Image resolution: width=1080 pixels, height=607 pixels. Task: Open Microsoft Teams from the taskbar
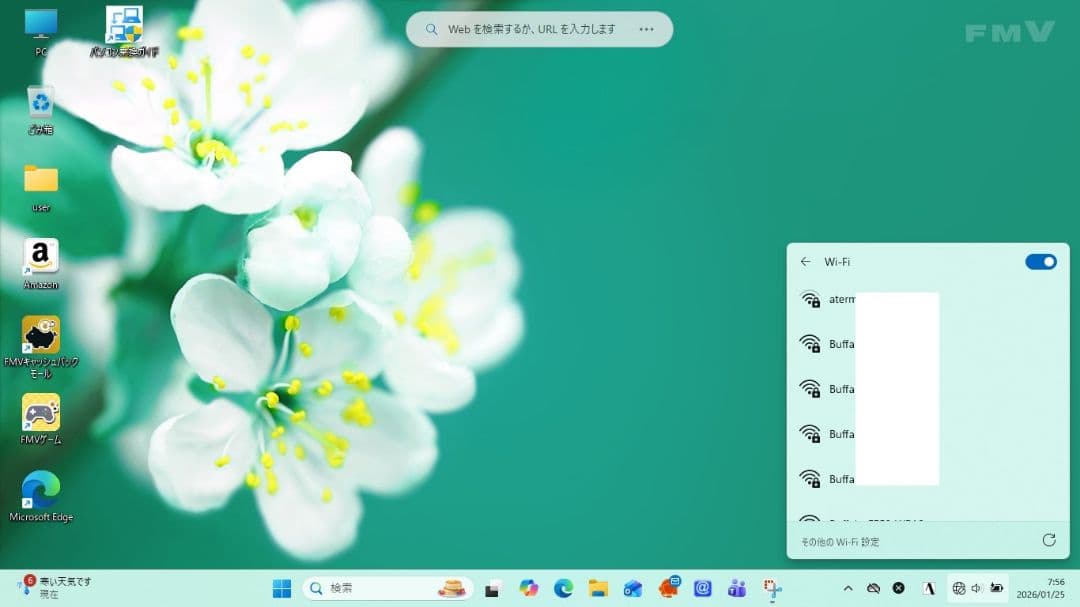(738, 588)
